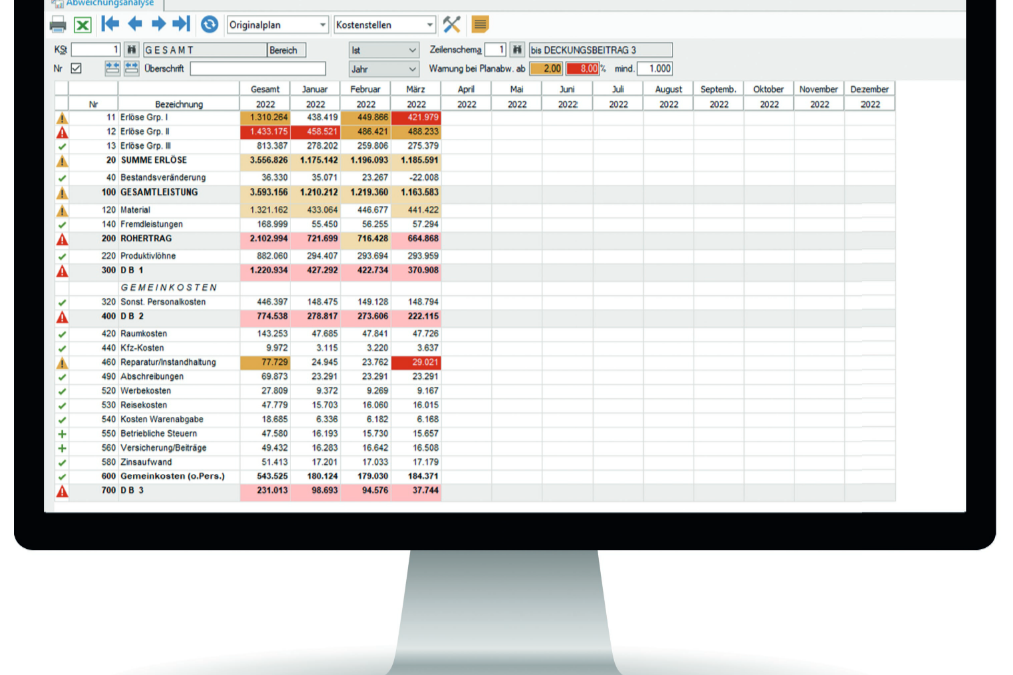
Task: Toggle the Nr checkbox
Action: pos(76,68)
